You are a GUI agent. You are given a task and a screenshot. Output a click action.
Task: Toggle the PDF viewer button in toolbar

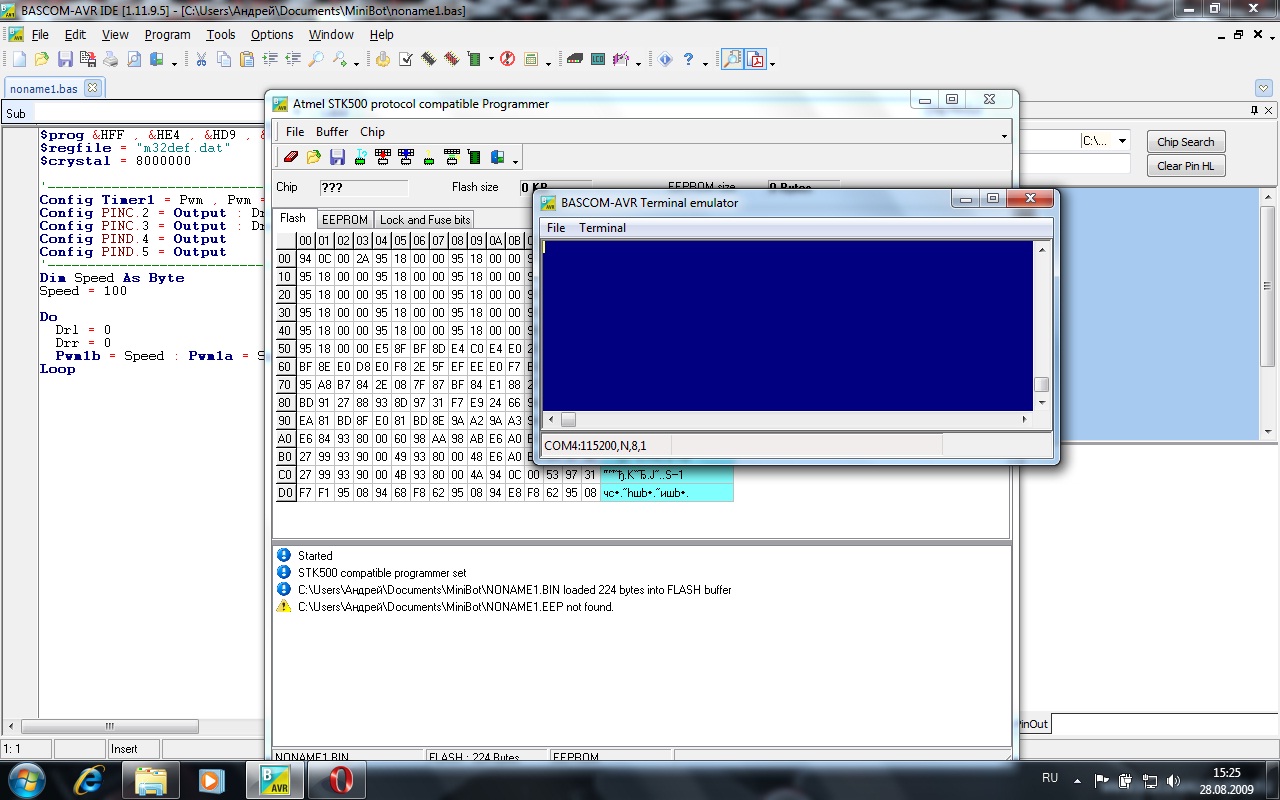coord(755,60)
